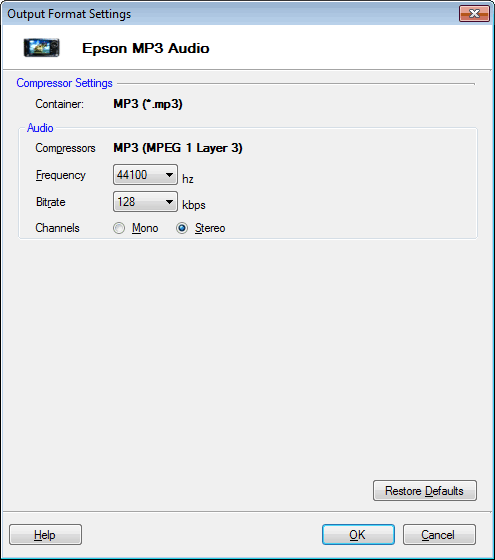This screenshot has height=560, width=495.
Task: Confirm settings with the OK button
Action: [358, 535]
